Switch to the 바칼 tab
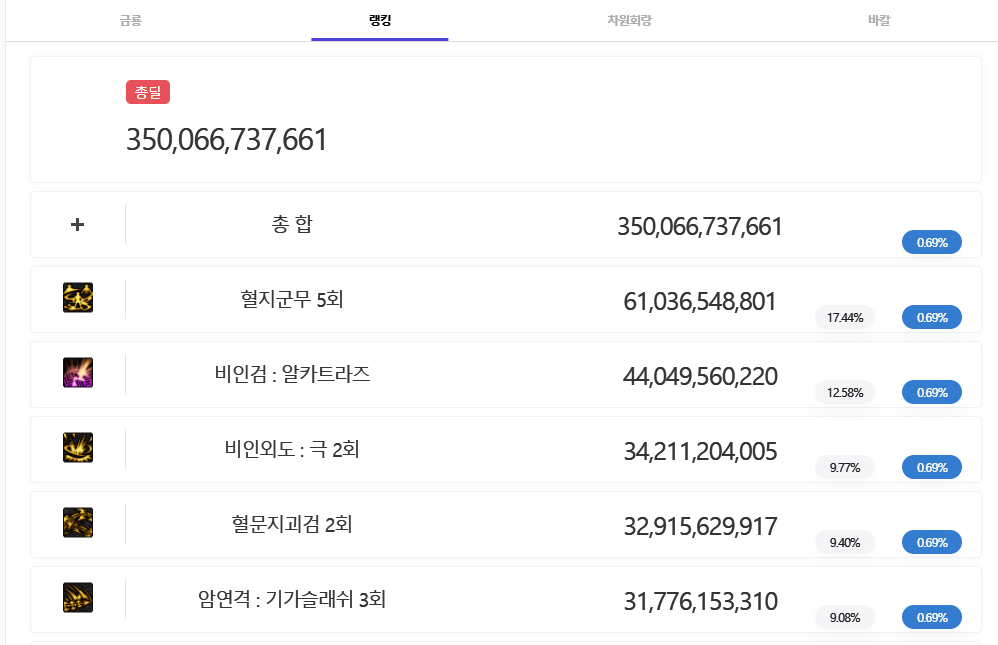Image resolution: width=998 pixels, height=645 pixels. click(879, 20)
